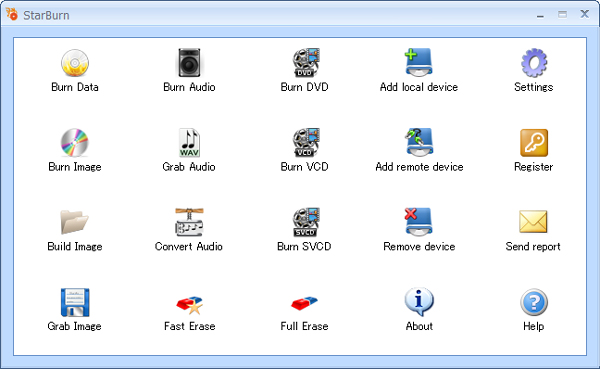The image size is (600, 369).
Task: Click Remove device drive icon
Action: [419, 222]
